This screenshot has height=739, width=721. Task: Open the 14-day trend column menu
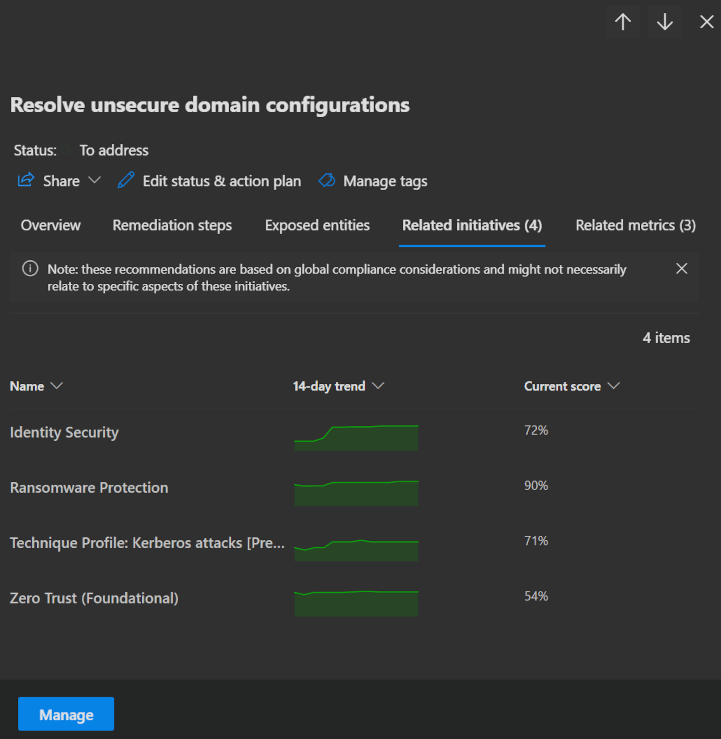pos(339,386)
